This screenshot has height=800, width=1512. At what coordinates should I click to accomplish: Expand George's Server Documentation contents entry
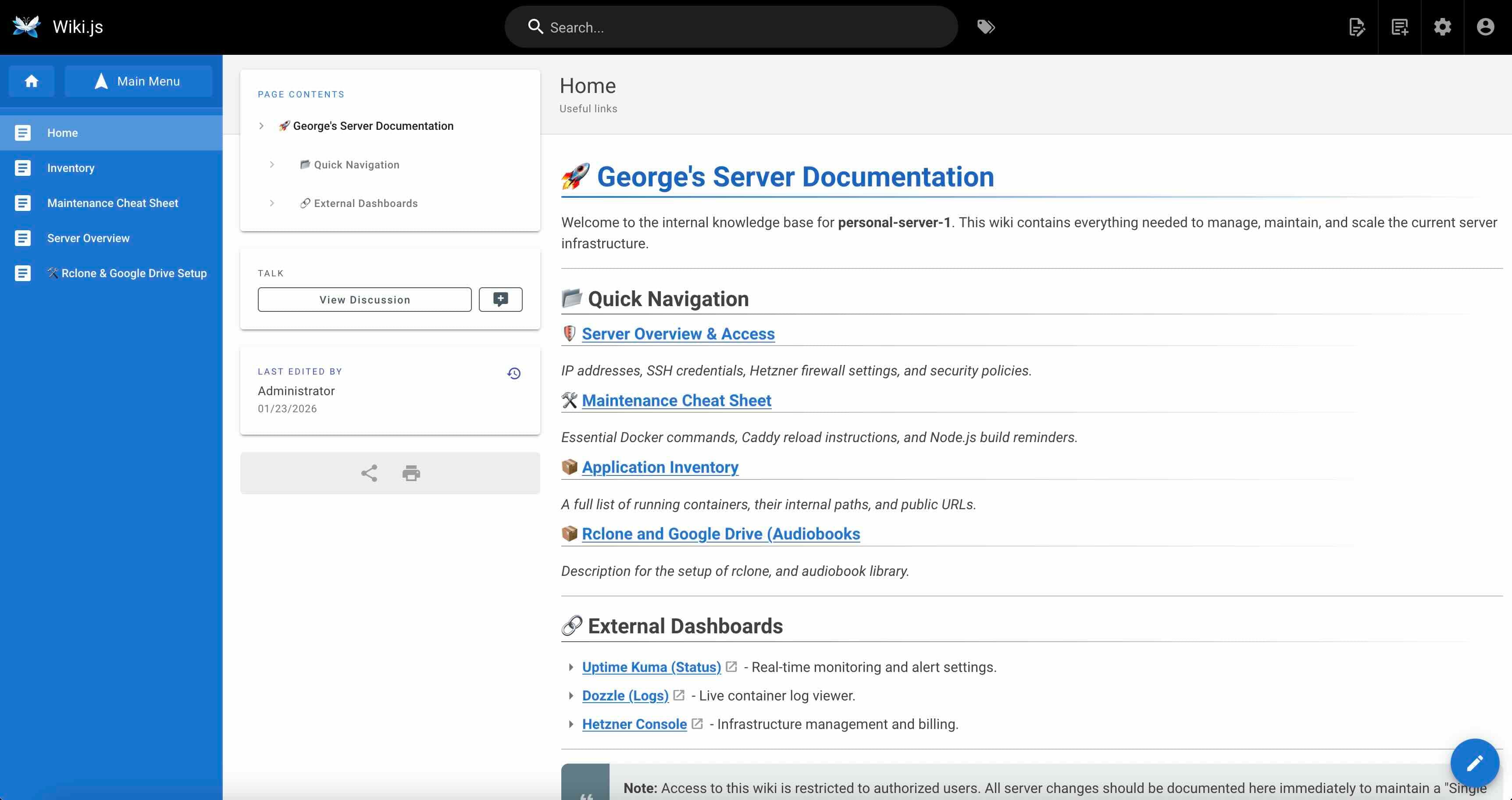coord(261,125)
